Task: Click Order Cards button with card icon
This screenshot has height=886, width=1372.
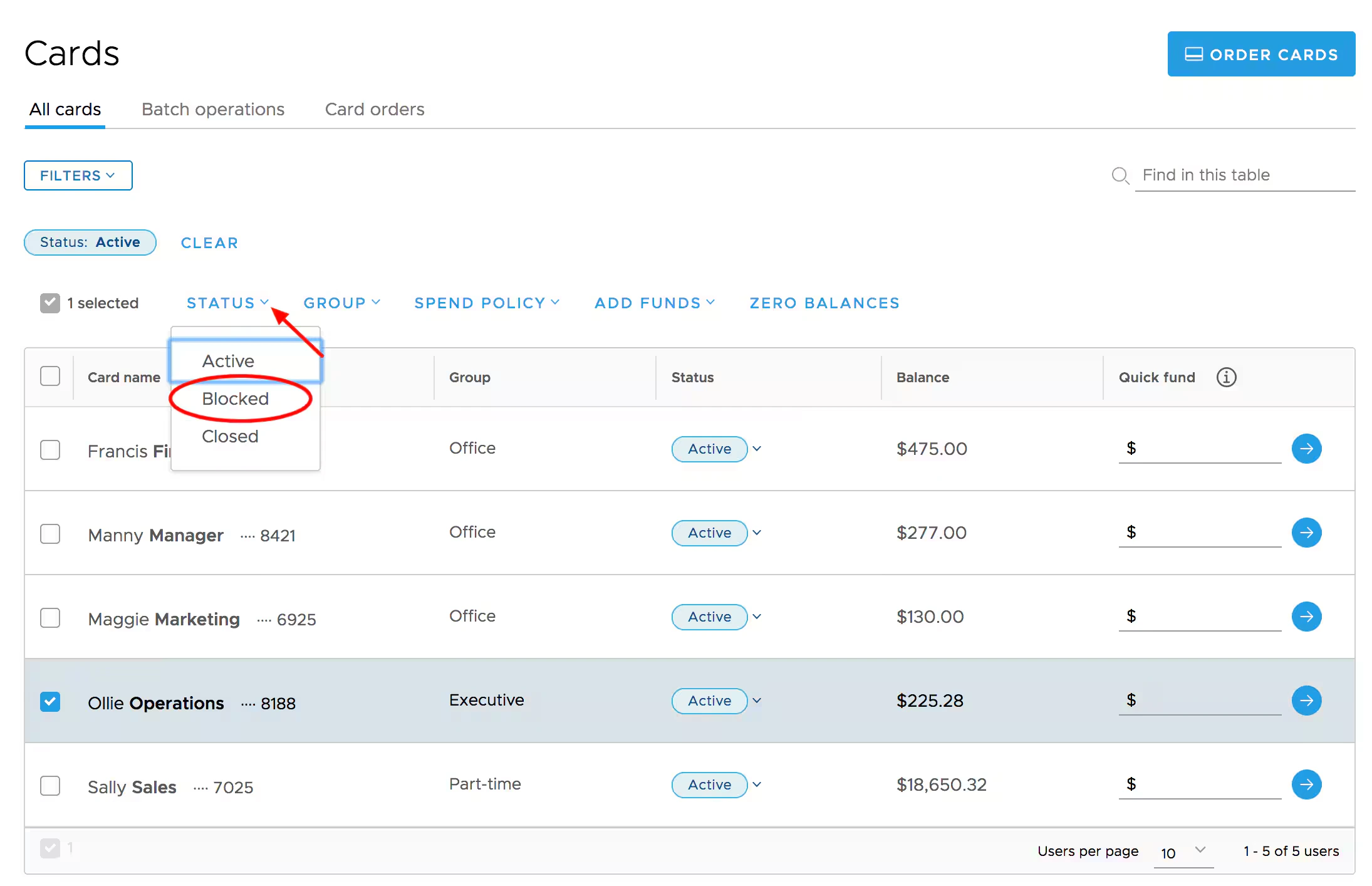Action: pyautogui.click(x=1260, y=55)
